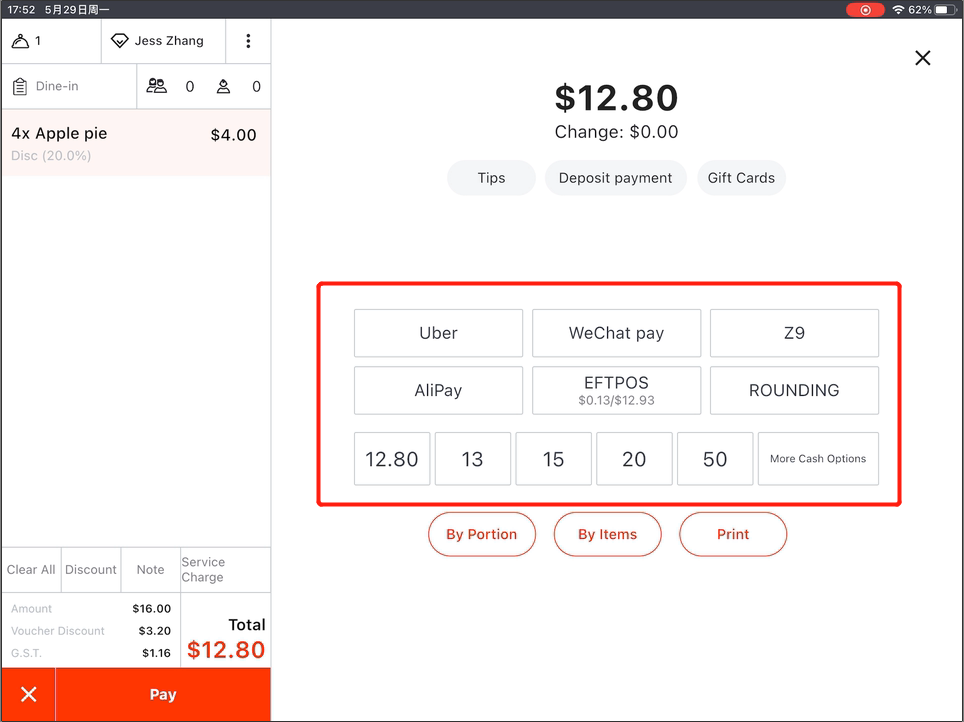Close the payment panel with X
This screenshot has height=722, width=964.
coord(922,58)
